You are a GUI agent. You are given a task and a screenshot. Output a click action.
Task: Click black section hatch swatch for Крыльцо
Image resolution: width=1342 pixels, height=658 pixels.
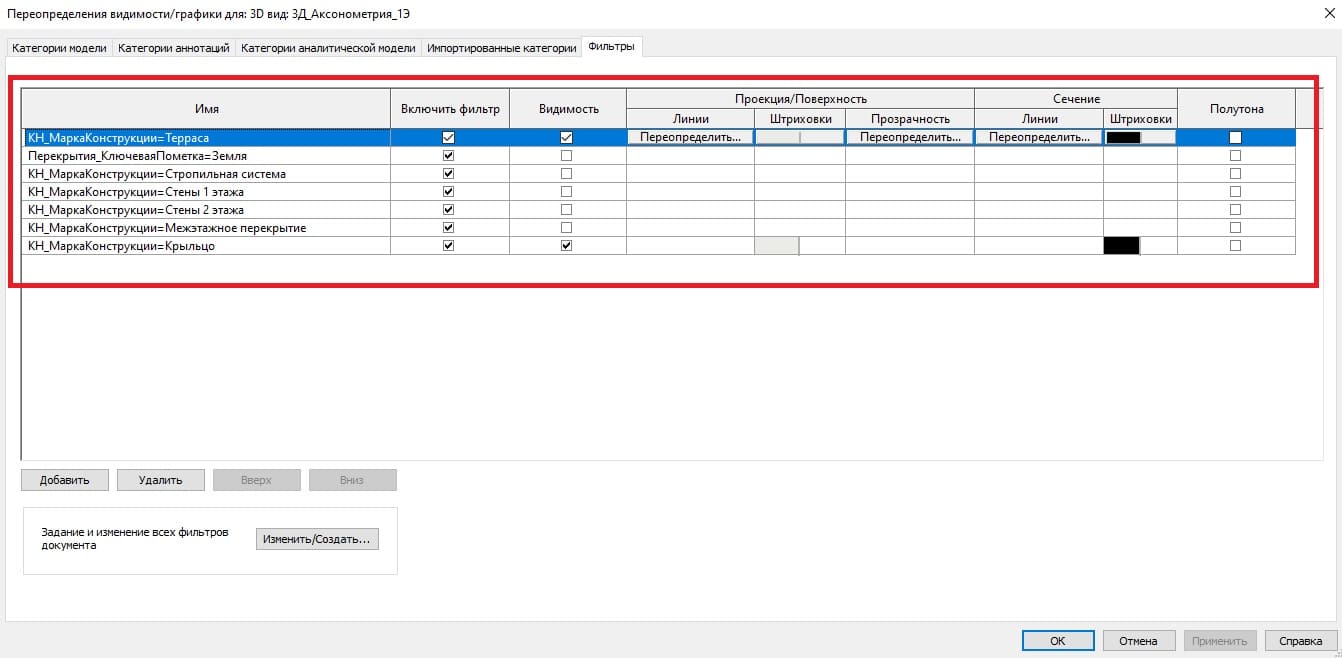pyautogui.click(x=1121, y=246)
